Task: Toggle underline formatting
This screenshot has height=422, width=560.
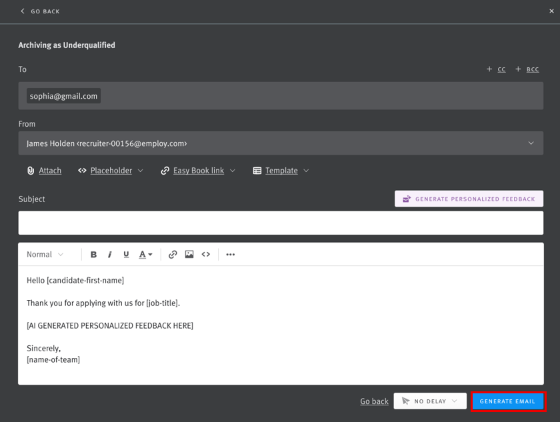Action: coord(126,255)
